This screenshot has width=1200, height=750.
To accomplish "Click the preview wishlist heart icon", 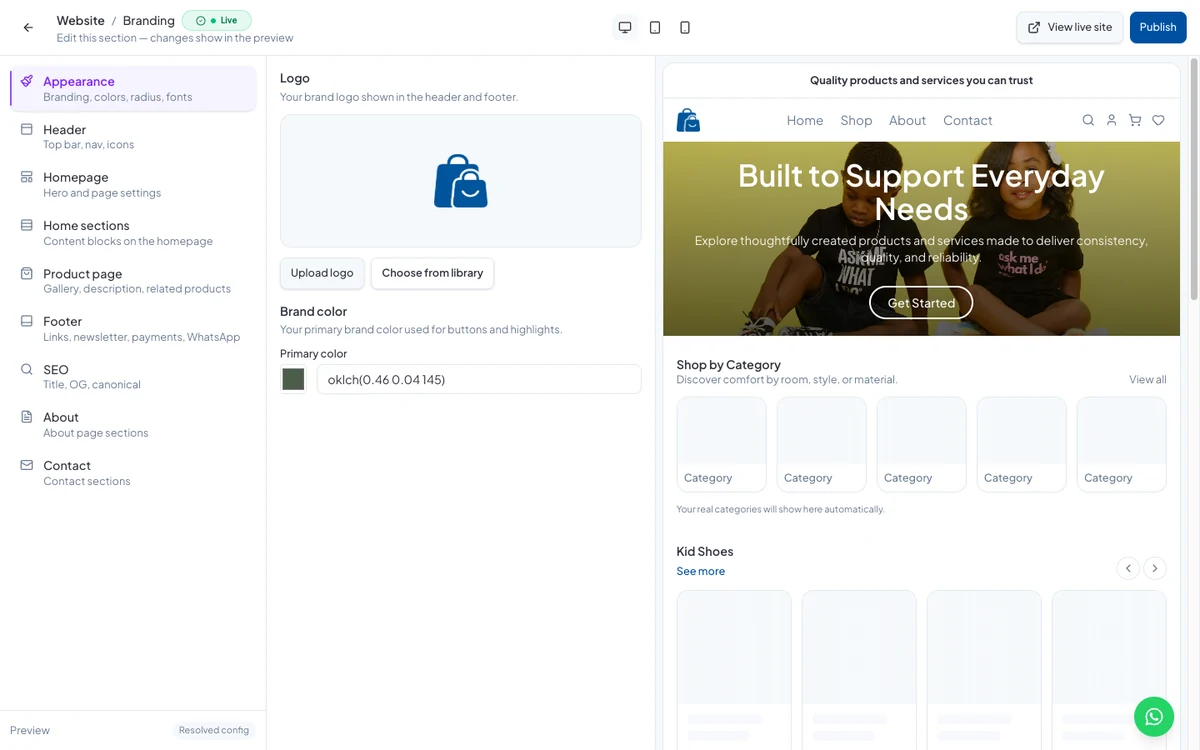I will pos(1158,120).
